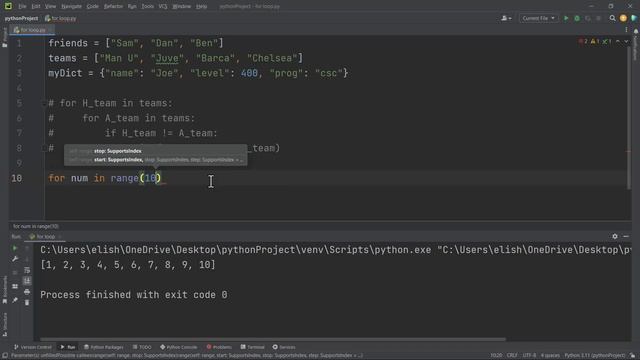The image size is (640, 360).
Task: Click line number 10 in the gutter
Action: 17,178
